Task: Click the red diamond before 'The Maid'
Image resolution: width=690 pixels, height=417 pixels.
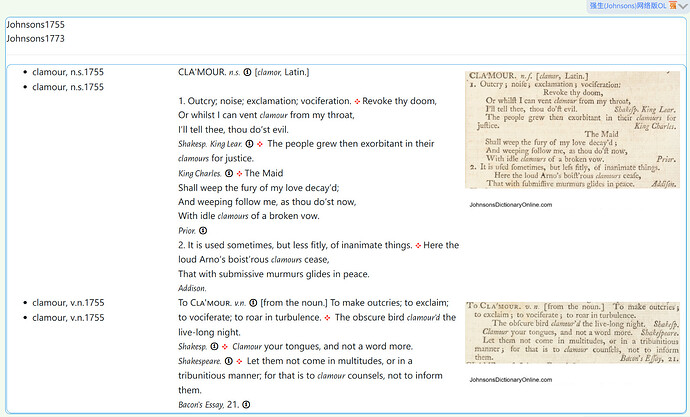Action: point(239,174)
